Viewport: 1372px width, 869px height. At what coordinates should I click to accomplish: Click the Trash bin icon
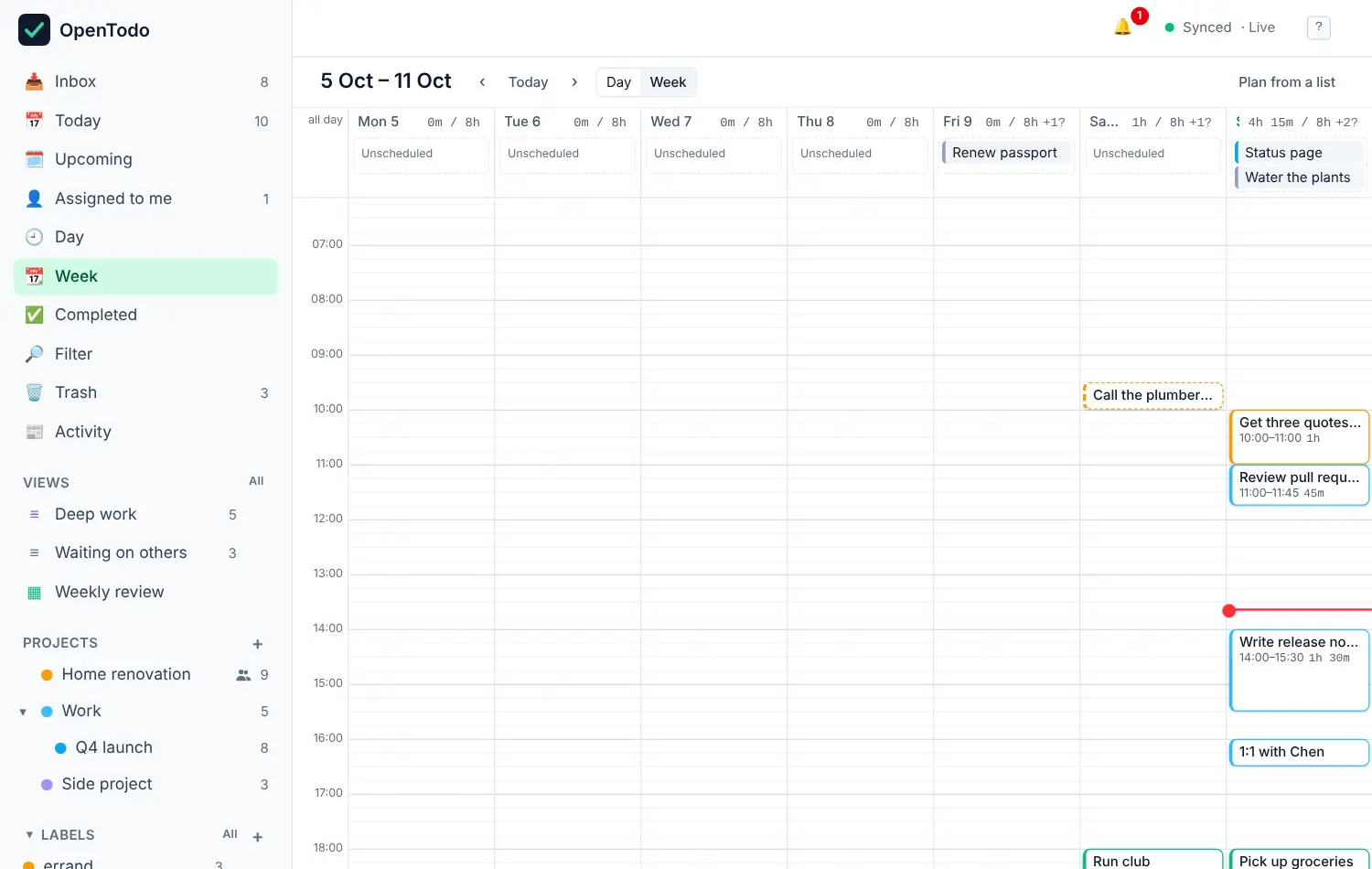point(34,392)
